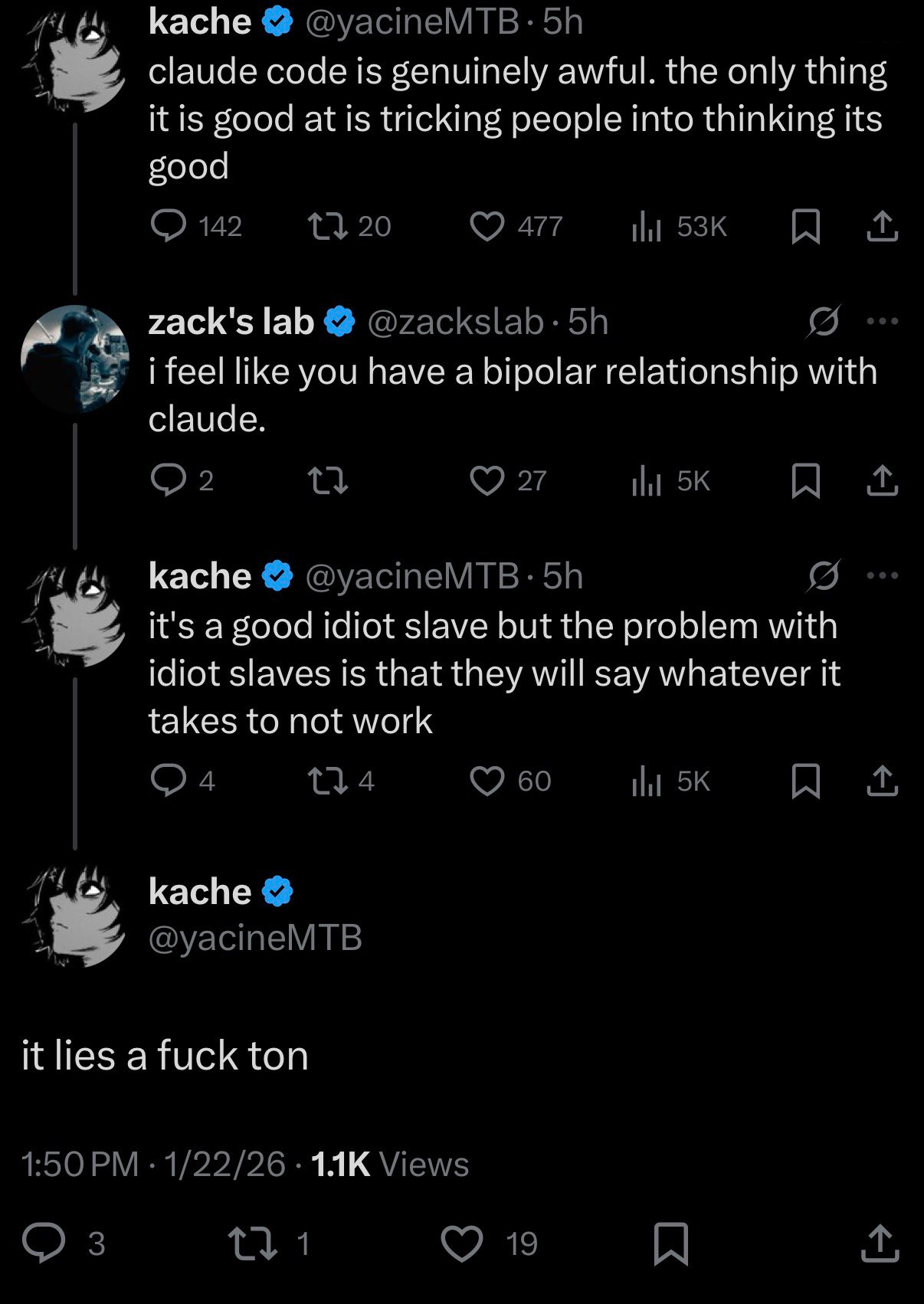The width and height of the screenshot is (924, 1304).
Task: Open more options on zack's lab reply
Action: tap(882, 322)
